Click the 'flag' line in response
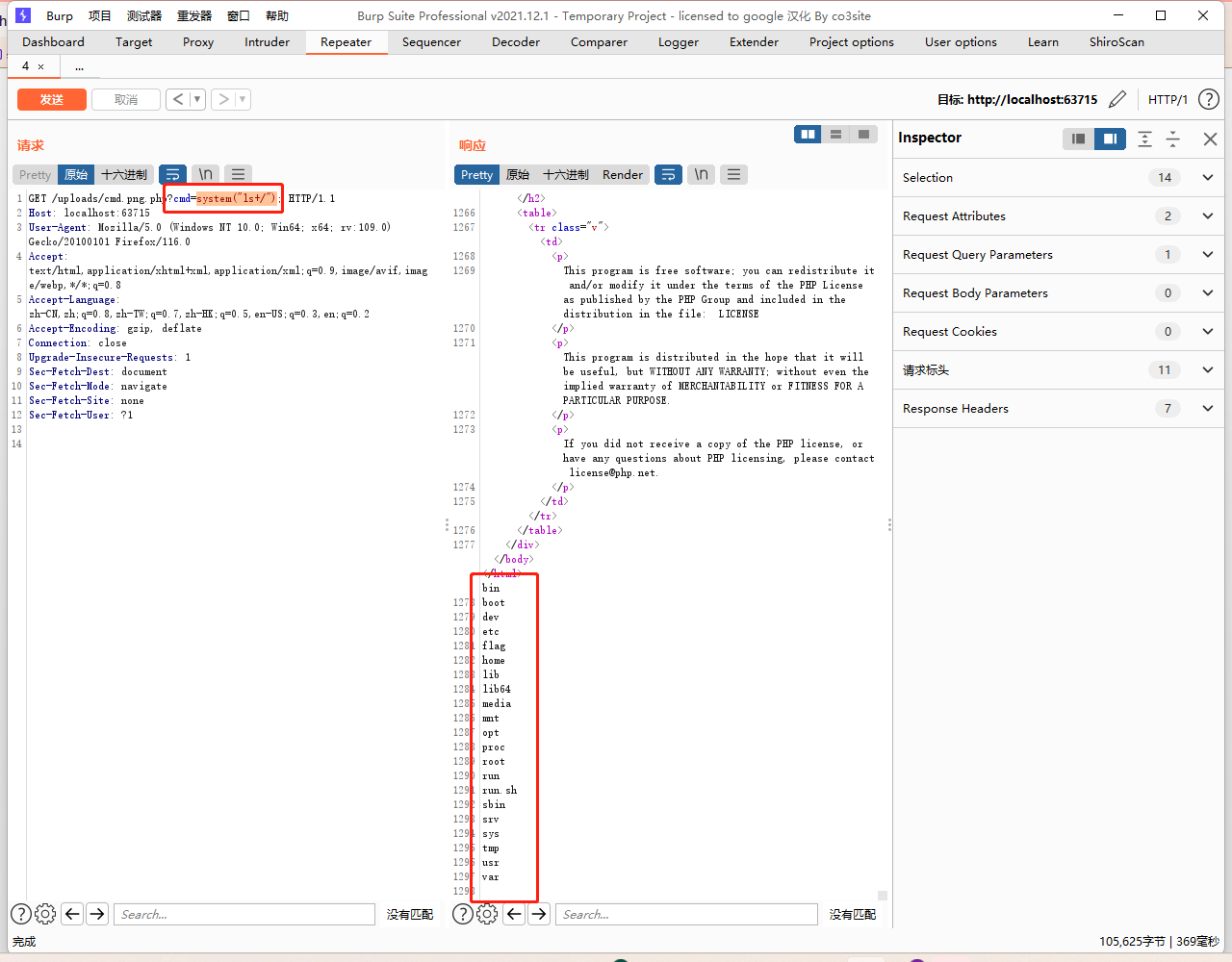 pyautogui.click(x=494, y=646)
